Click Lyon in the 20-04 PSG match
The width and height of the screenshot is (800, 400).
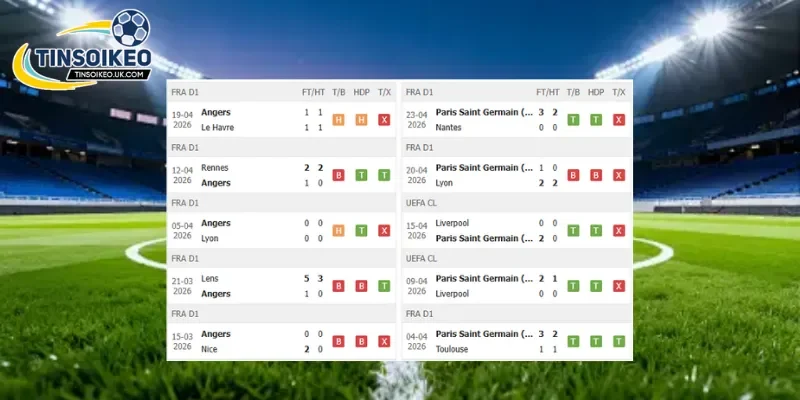point(444,183)
